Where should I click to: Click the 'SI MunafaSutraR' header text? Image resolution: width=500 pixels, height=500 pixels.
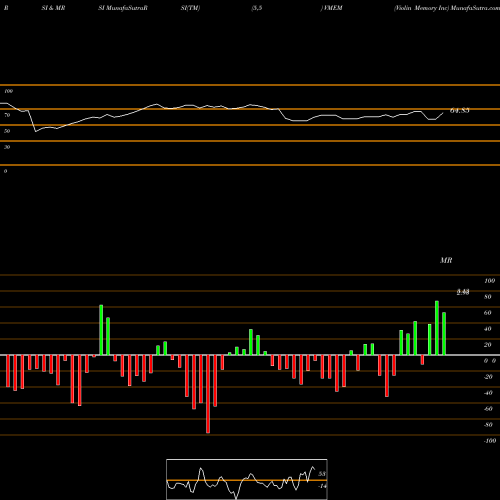tap(123, 8)
